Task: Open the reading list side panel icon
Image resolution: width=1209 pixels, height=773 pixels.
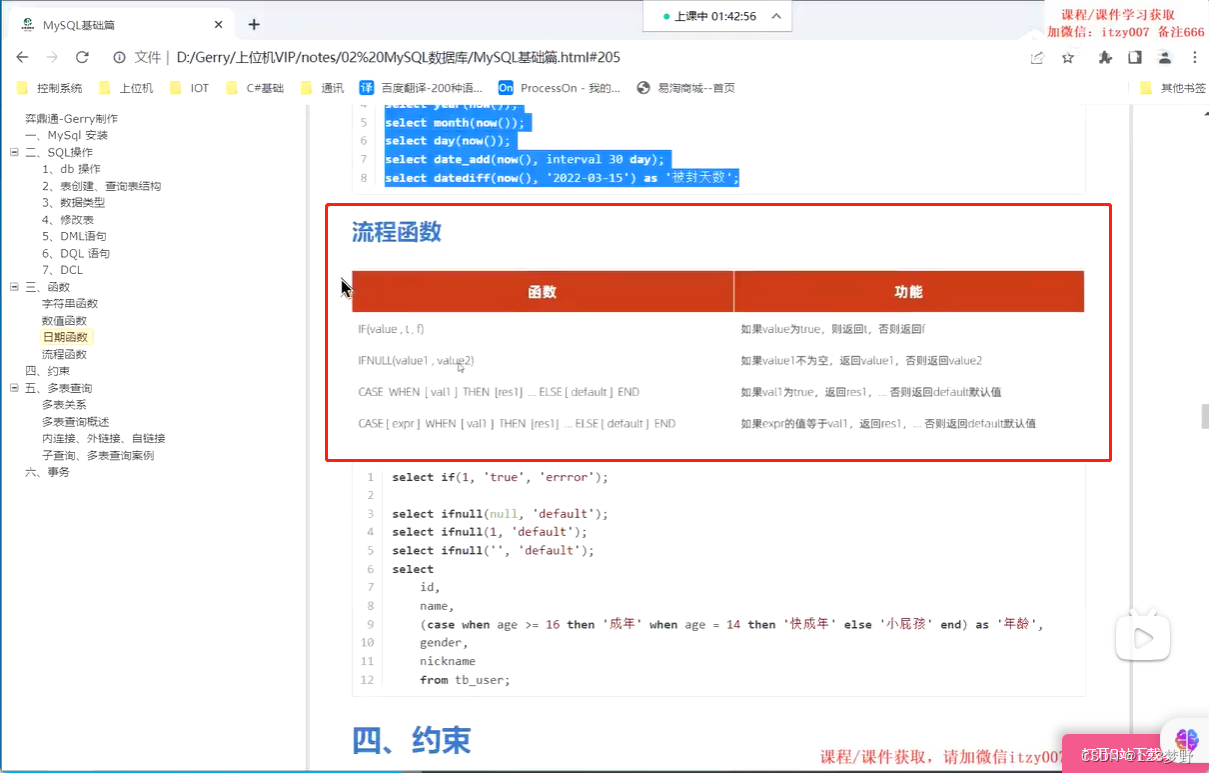Action: 1136,58
